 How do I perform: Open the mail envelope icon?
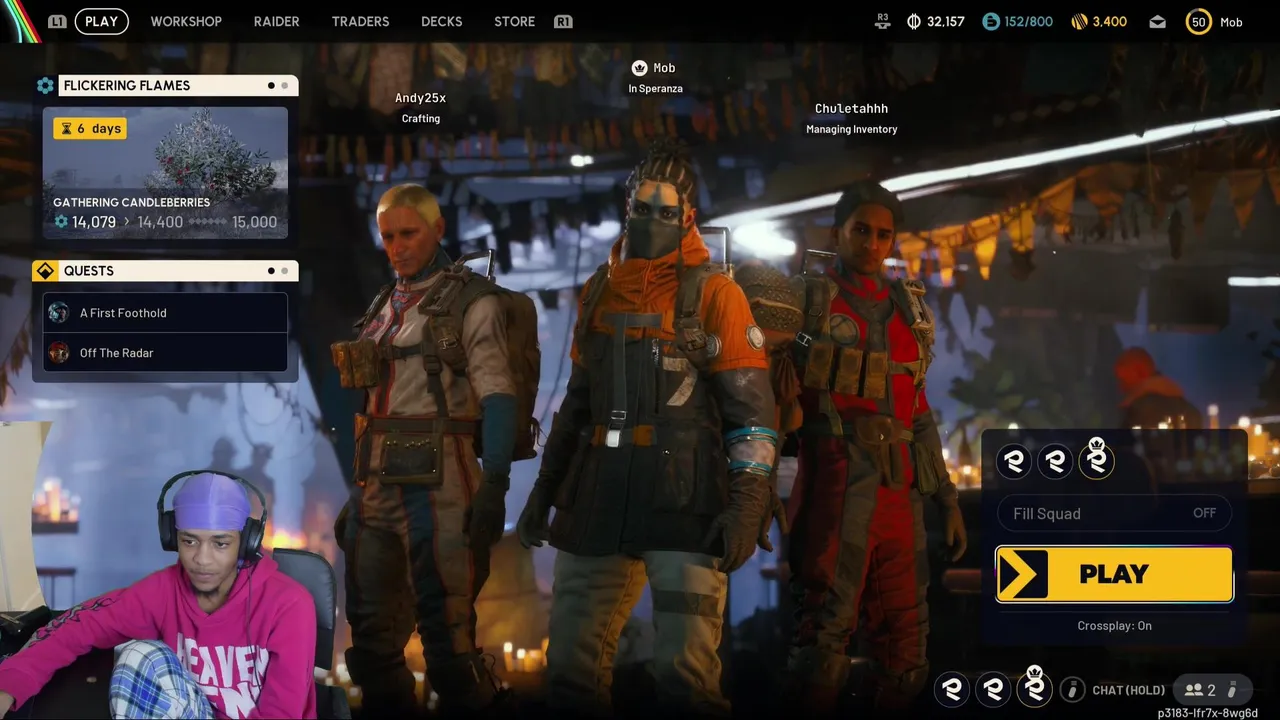coord(1157,21)
